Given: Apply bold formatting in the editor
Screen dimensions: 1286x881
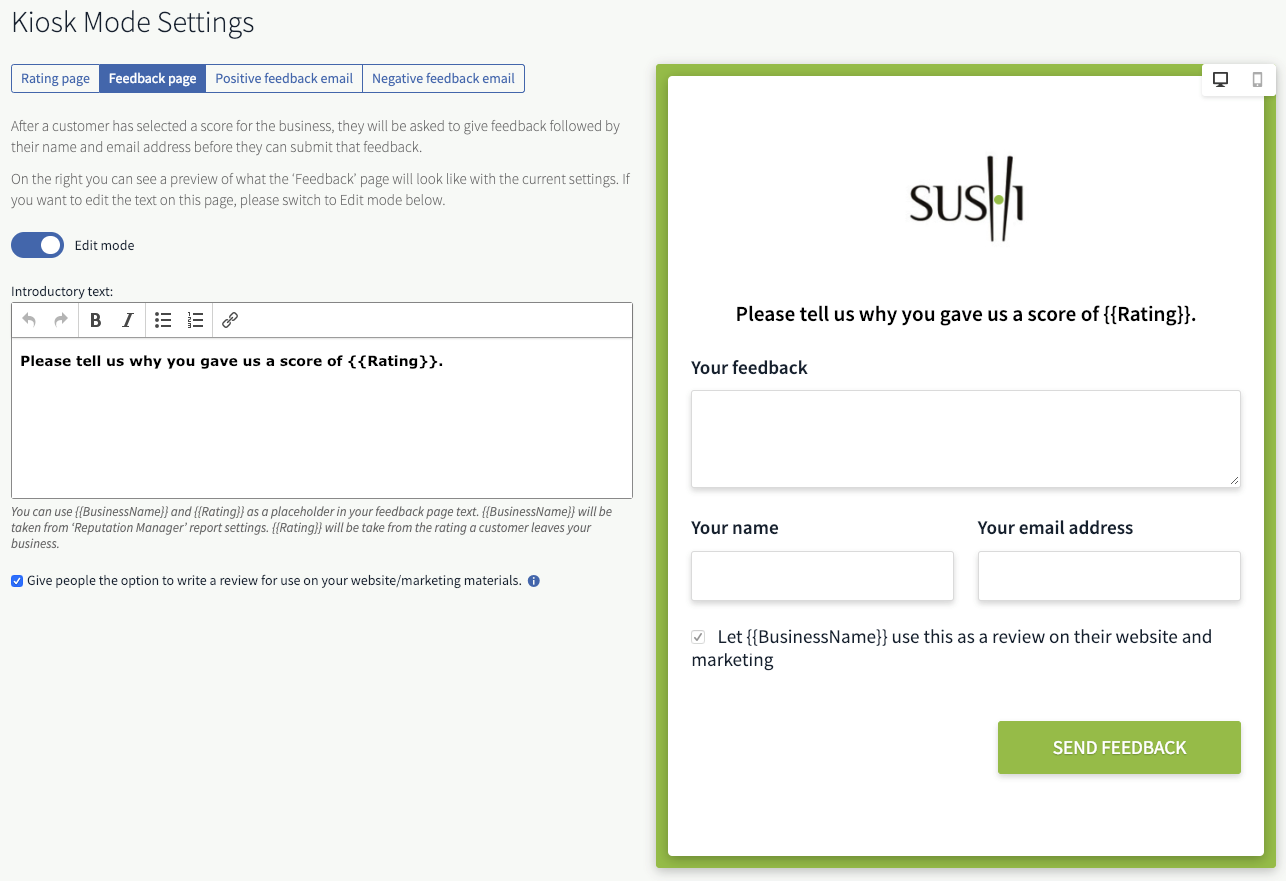Looking at the screenshot, I should (96, 320).
